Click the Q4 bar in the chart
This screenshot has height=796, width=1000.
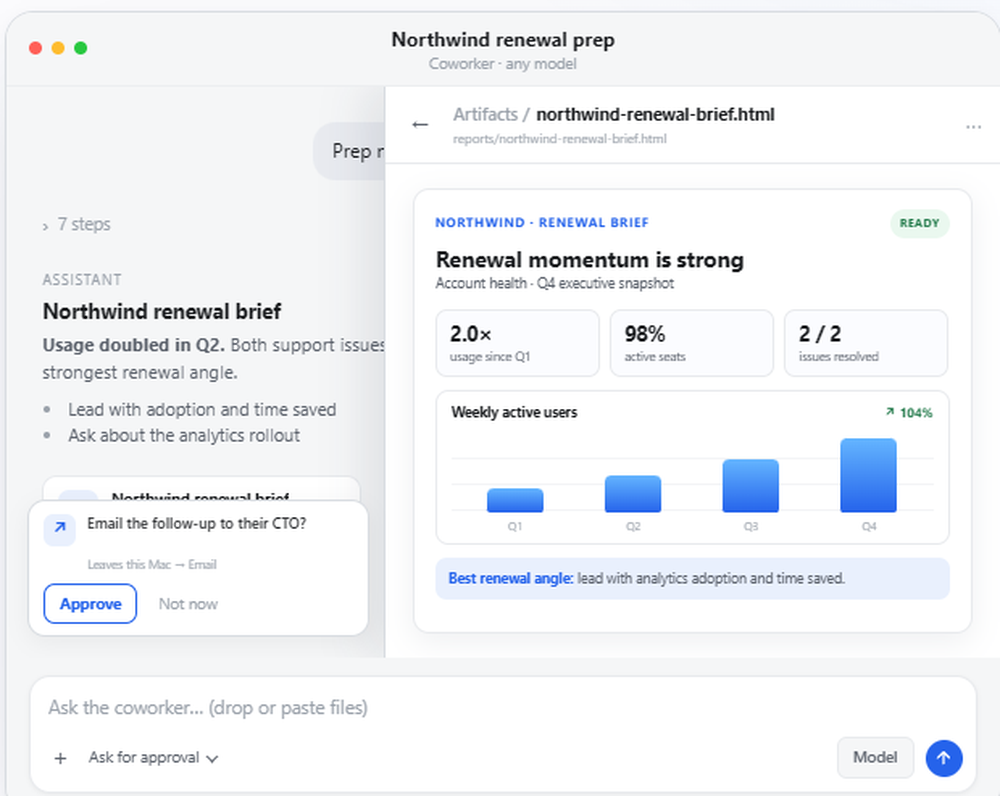pos(868,475)
